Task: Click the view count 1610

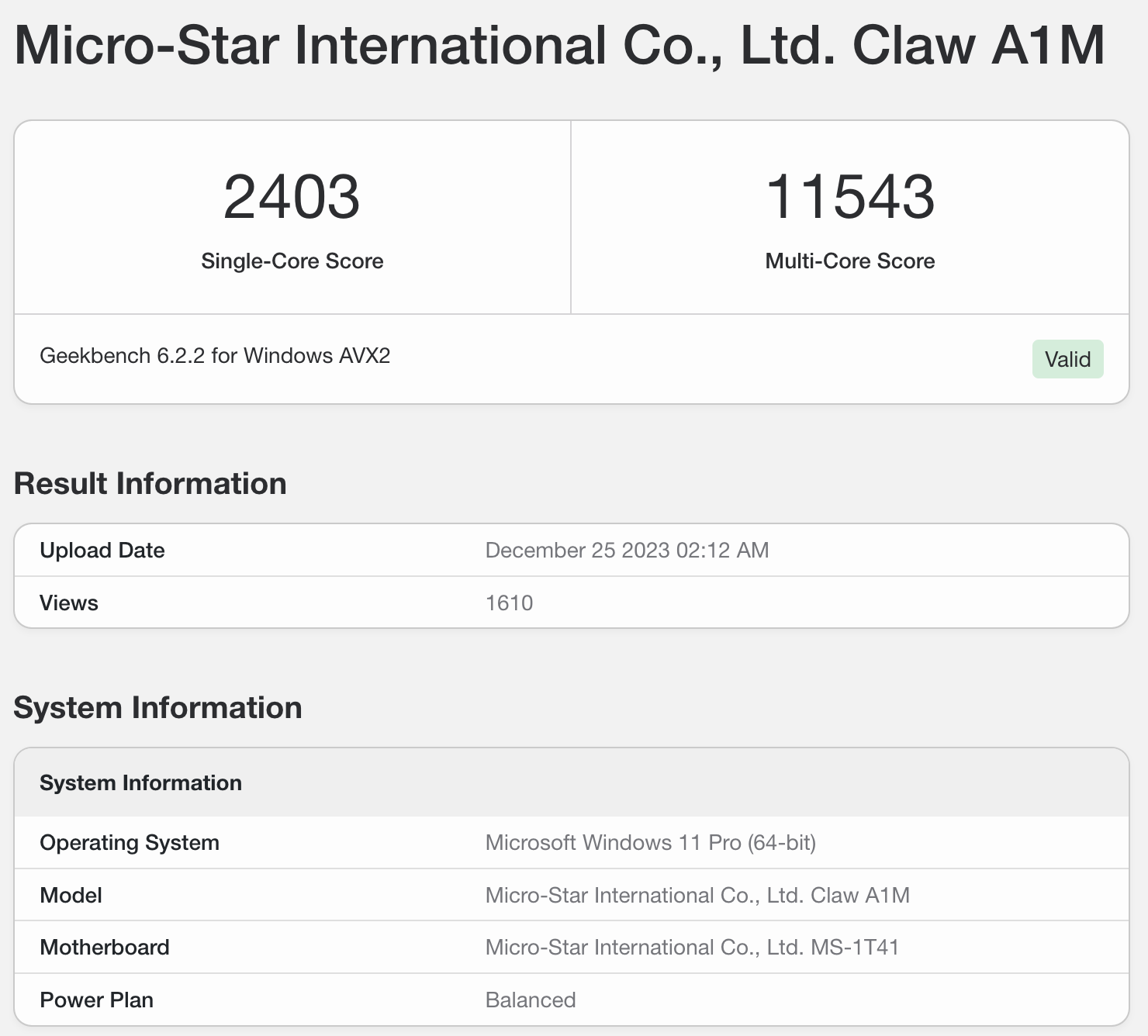Action: 509,603
